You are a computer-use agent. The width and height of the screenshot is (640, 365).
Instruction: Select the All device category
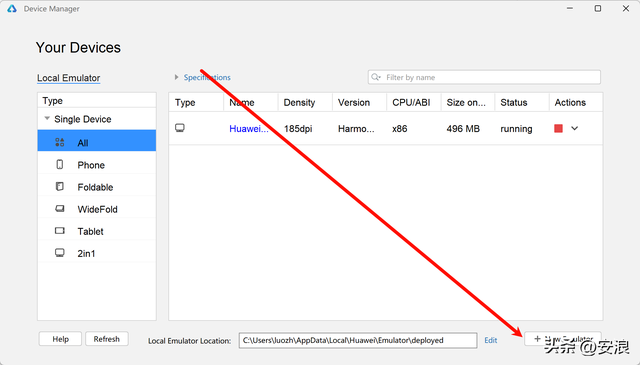pyautogui.click(x=97, y=141)
